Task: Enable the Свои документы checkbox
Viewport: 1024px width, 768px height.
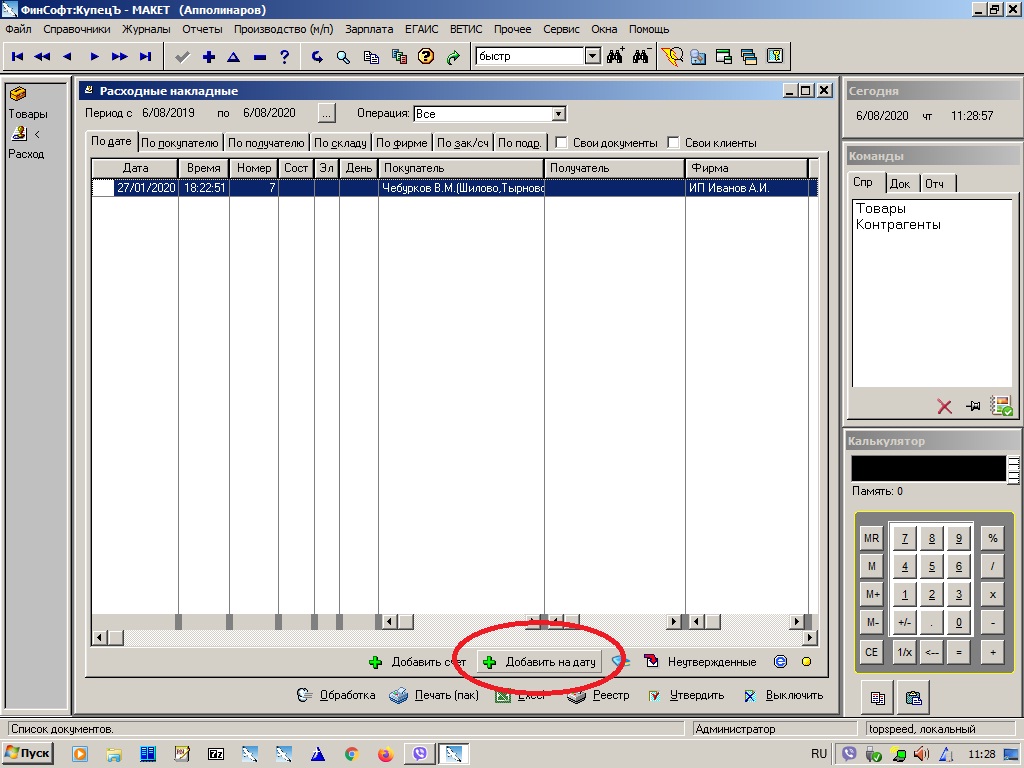Action: (x=562, y=143)
